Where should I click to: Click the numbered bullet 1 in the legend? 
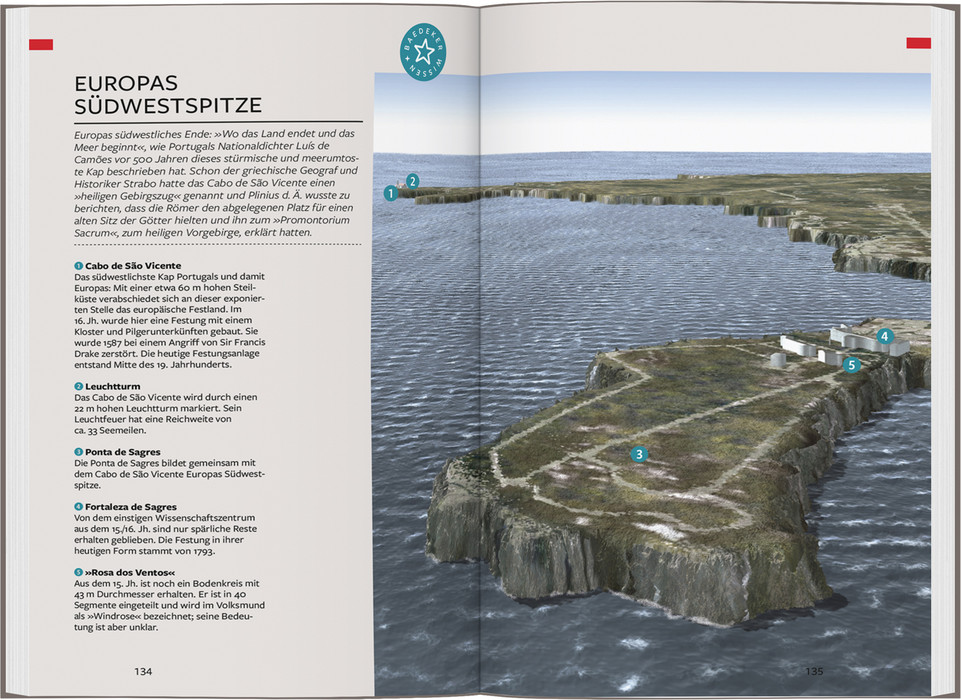click(x=79, y=265)
